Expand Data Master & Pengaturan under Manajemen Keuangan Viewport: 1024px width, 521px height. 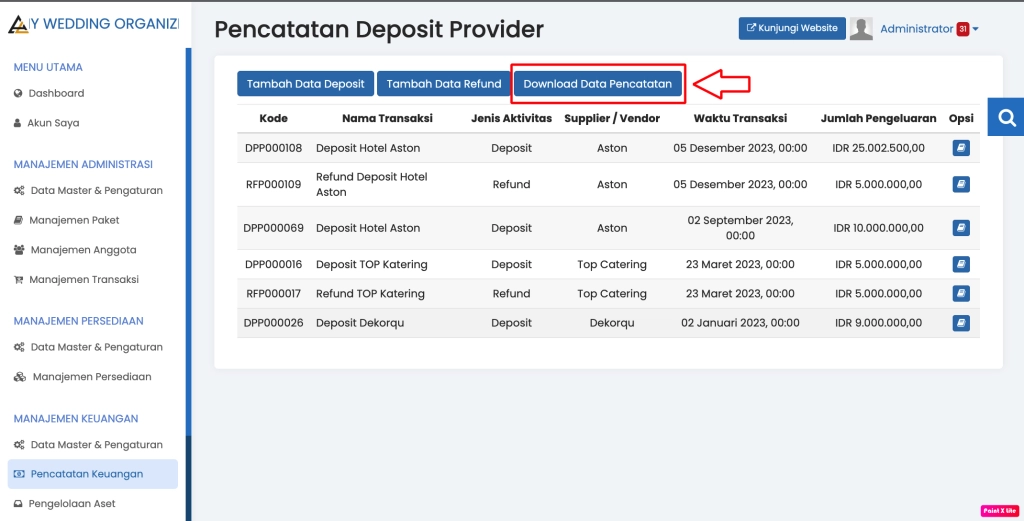pyautogui.click(x=96, y=444)
